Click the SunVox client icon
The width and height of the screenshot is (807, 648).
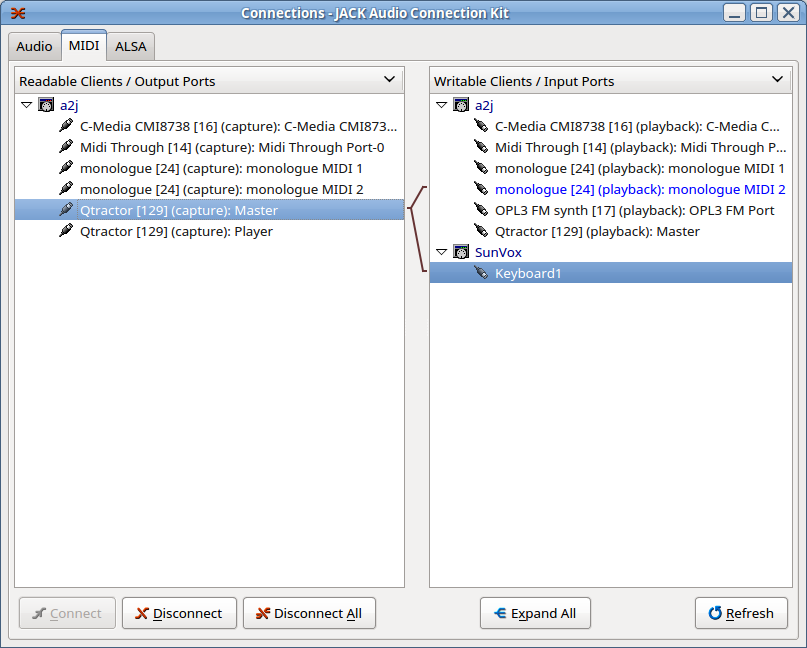[x=461, y=252]
